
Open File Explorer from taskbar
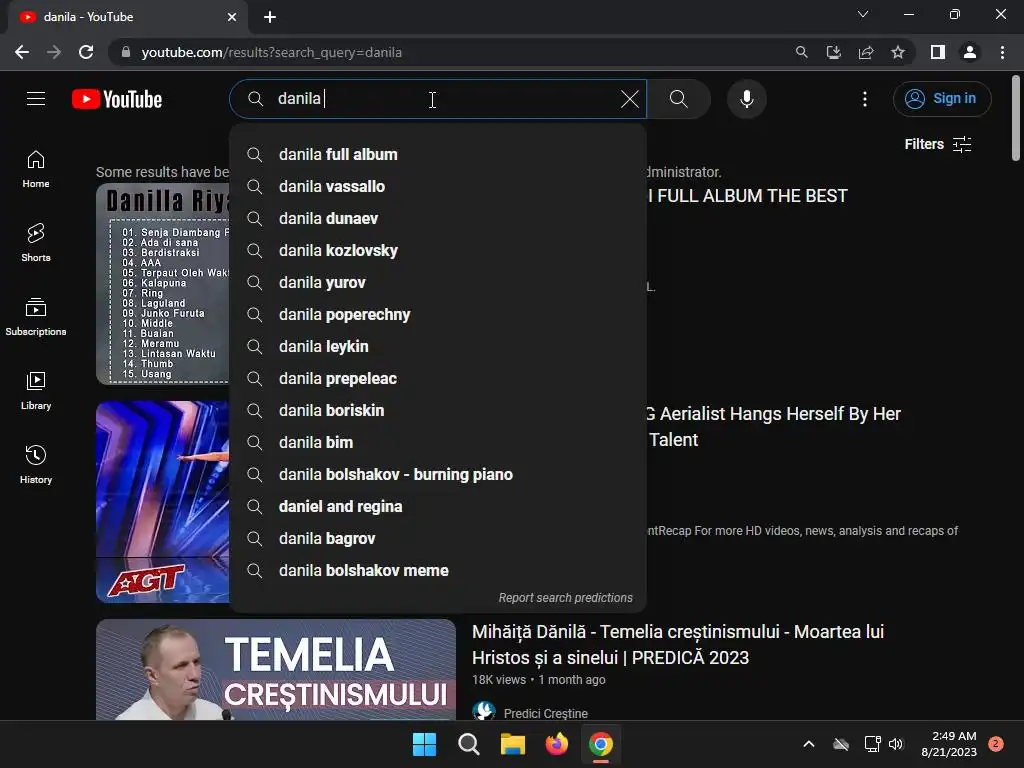point(513,744)
